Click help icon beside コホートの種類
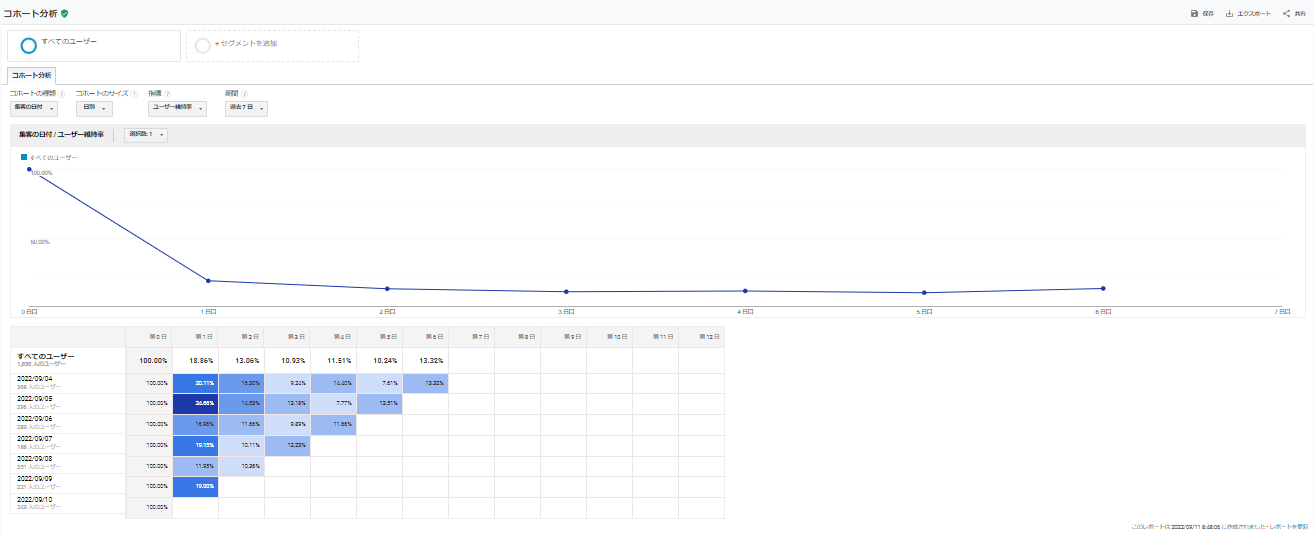The image size is (1314, 534). click(62, 94)
